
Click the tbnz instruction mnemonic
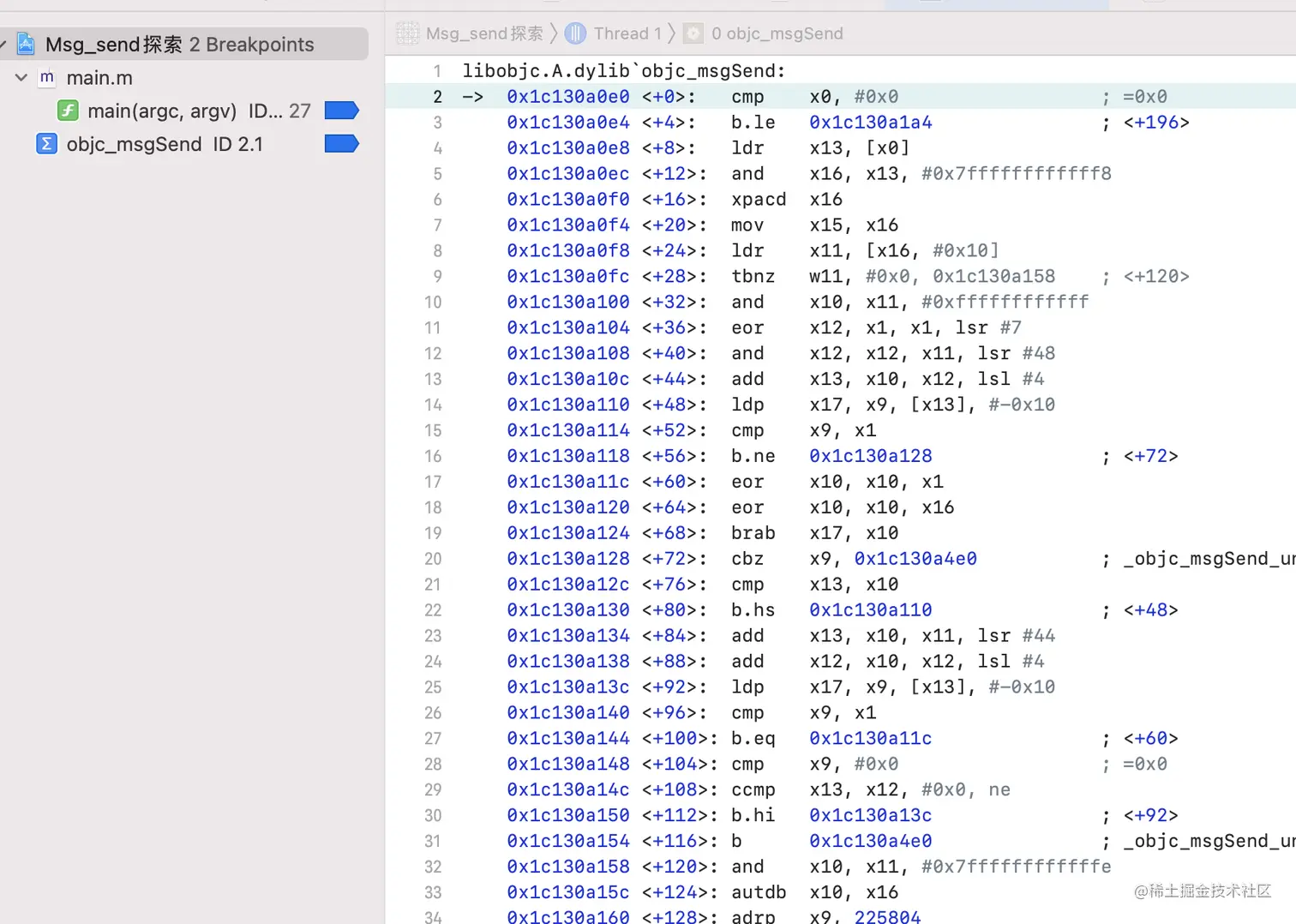753,277
